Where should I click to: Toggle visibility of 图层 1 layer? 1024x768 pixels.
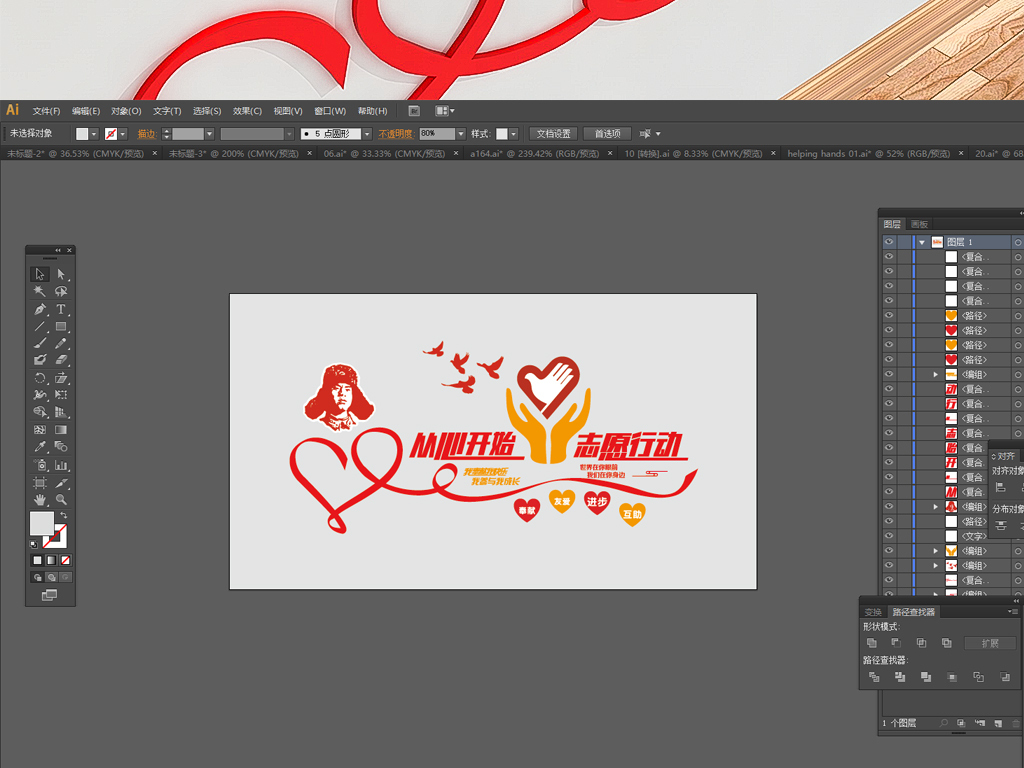pyautogui.click(x=888, y=242)
